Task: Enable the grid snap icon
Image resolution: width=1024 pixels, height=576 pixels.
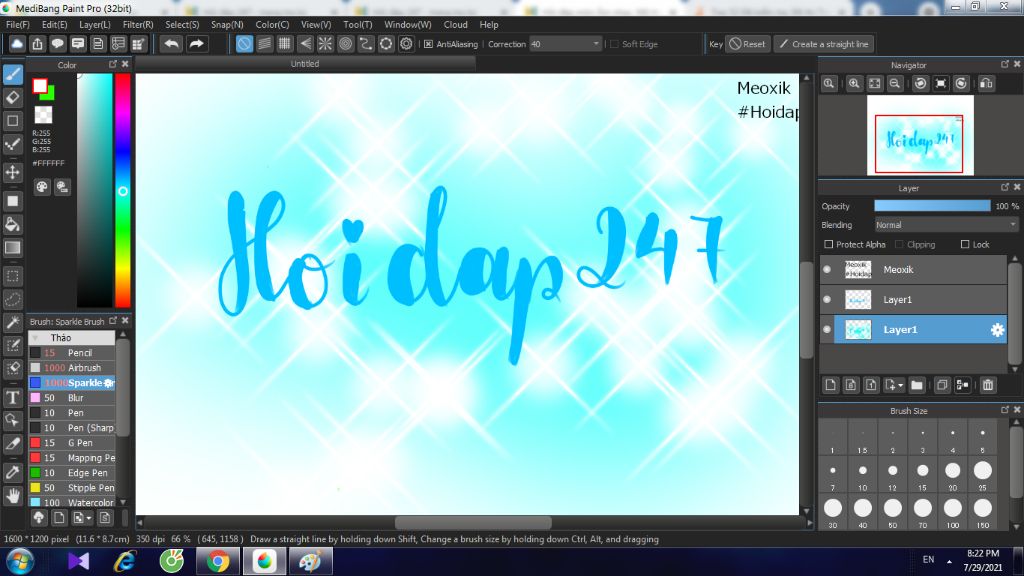Action: (285, 44)
